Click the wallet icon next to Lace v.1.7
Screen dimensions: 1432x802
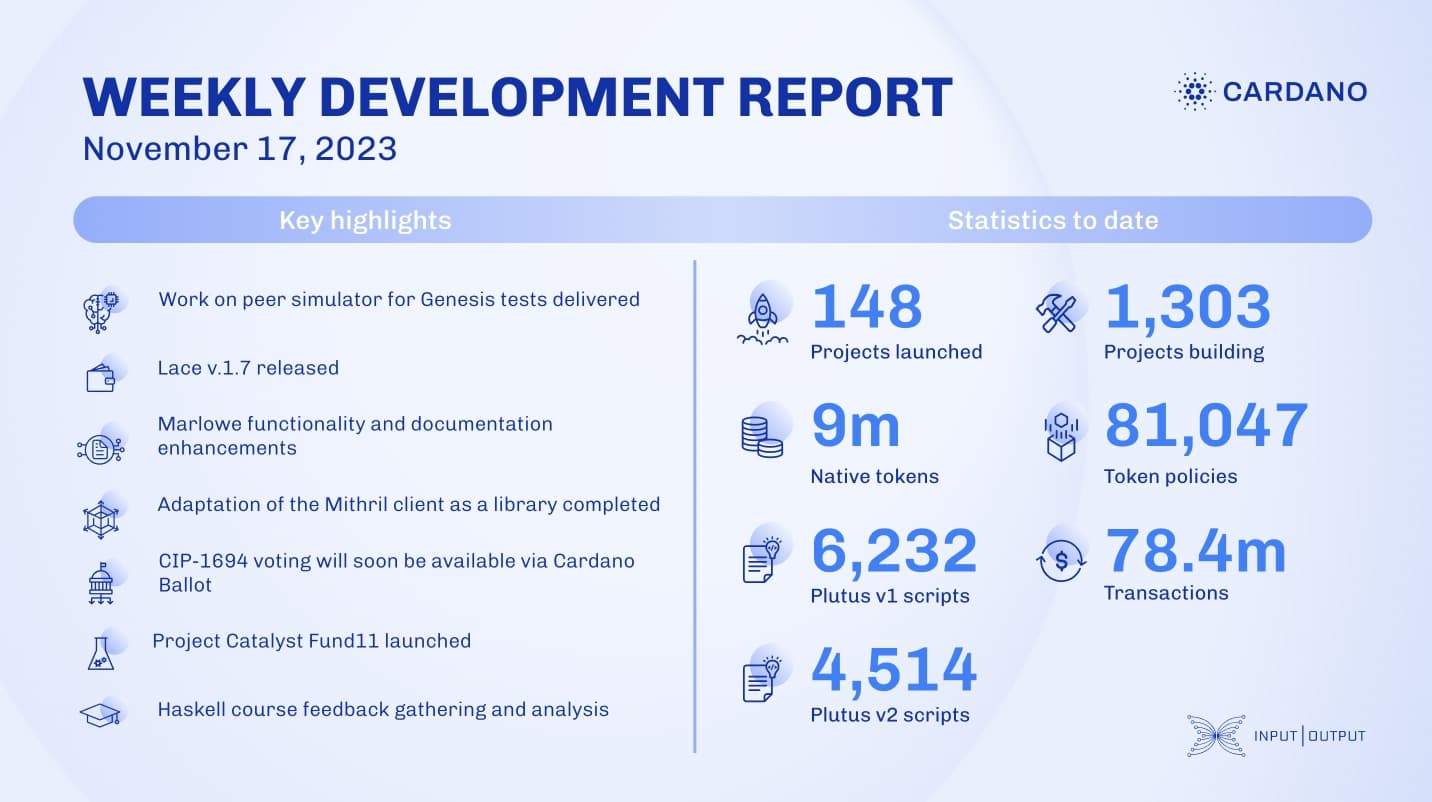coord(101,379)
